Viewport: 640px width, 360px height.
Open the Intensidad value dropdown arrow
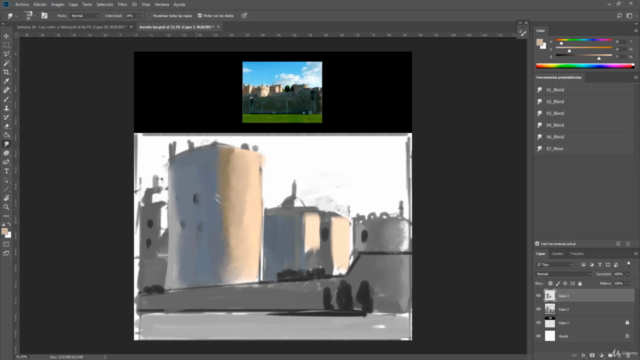[139, 16]
